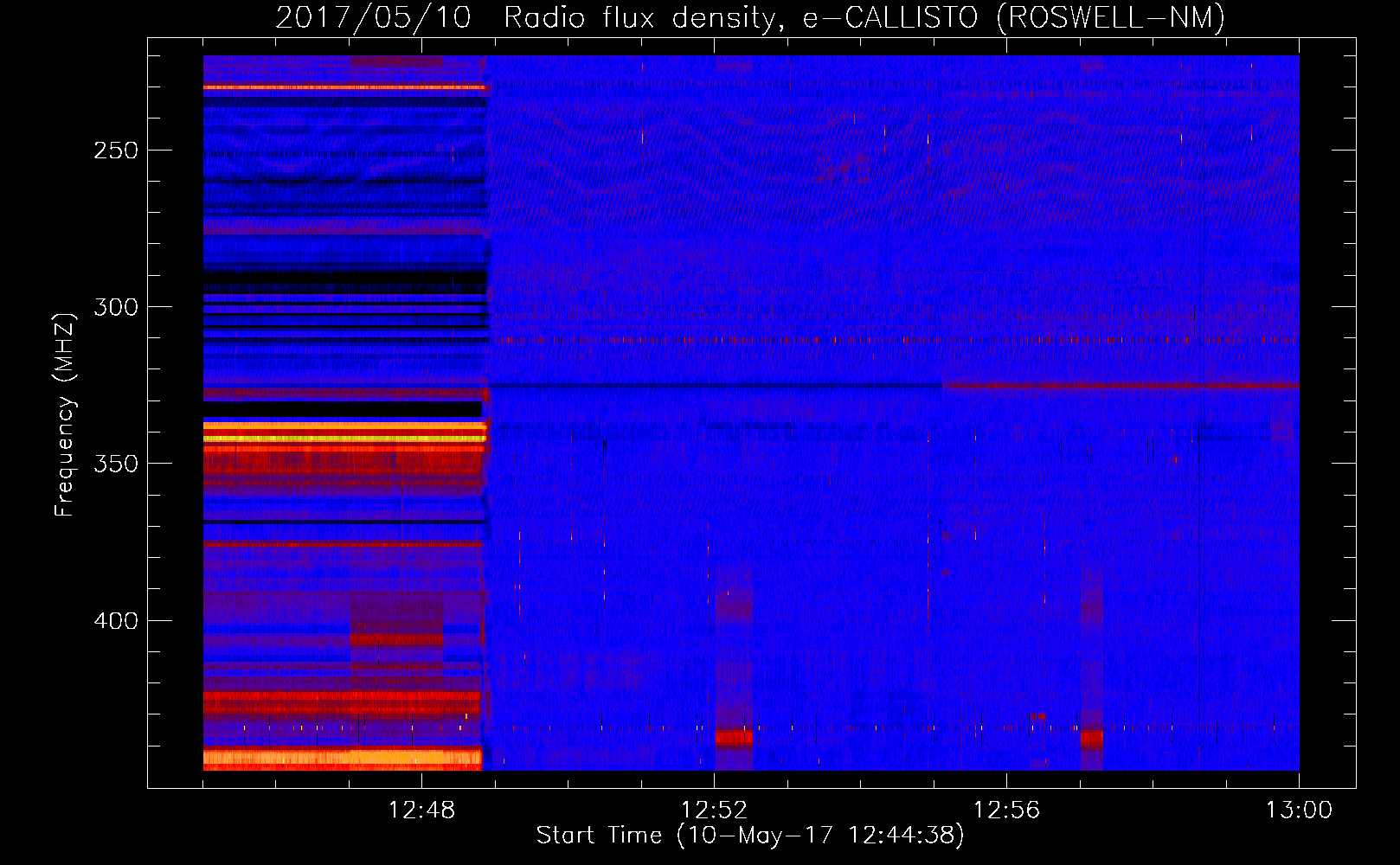Click the 13:00 time tick label

(1299, 811)
